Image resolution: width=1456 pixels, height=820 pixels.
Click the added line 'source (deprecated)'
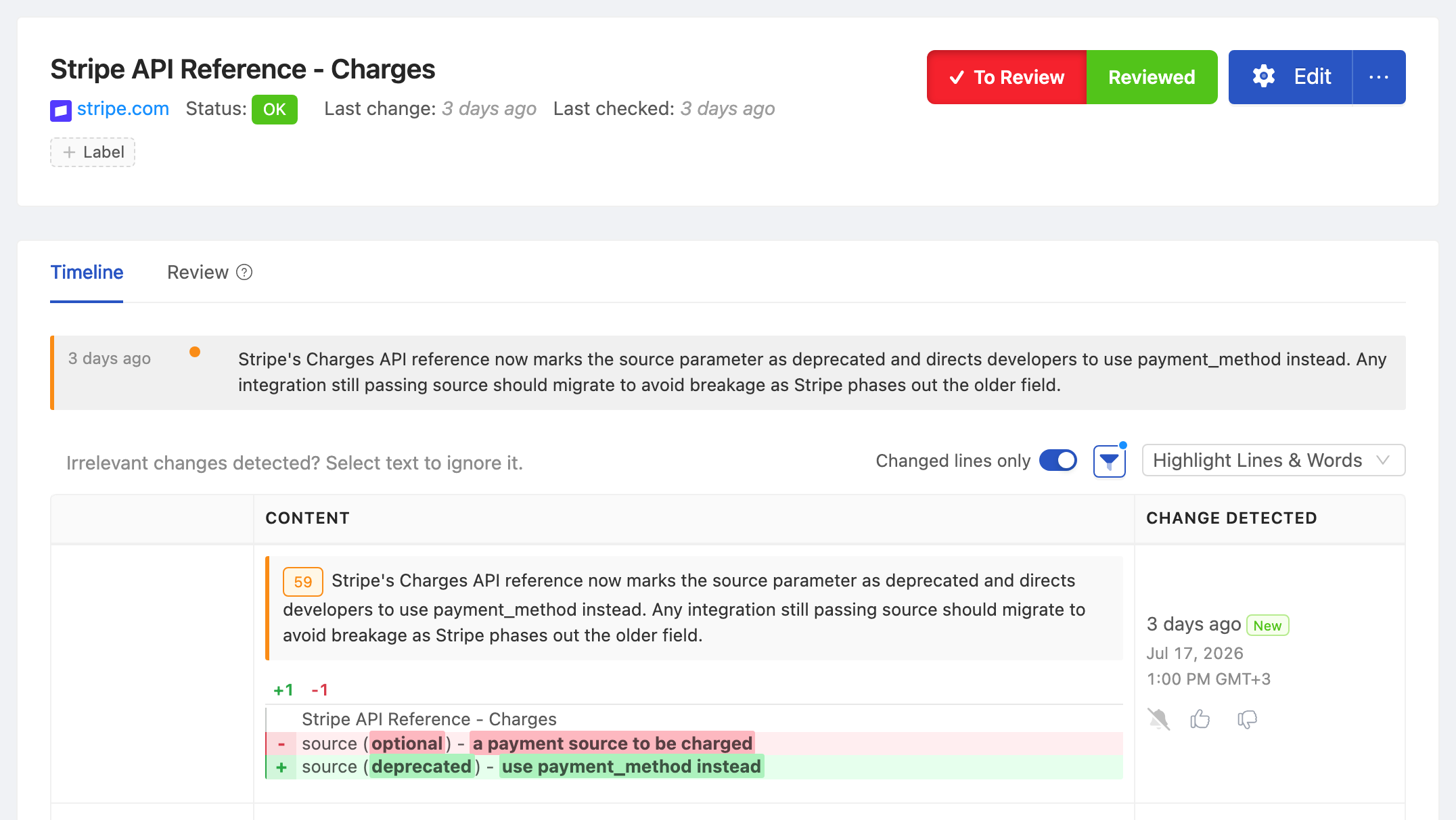pos(694,767)
